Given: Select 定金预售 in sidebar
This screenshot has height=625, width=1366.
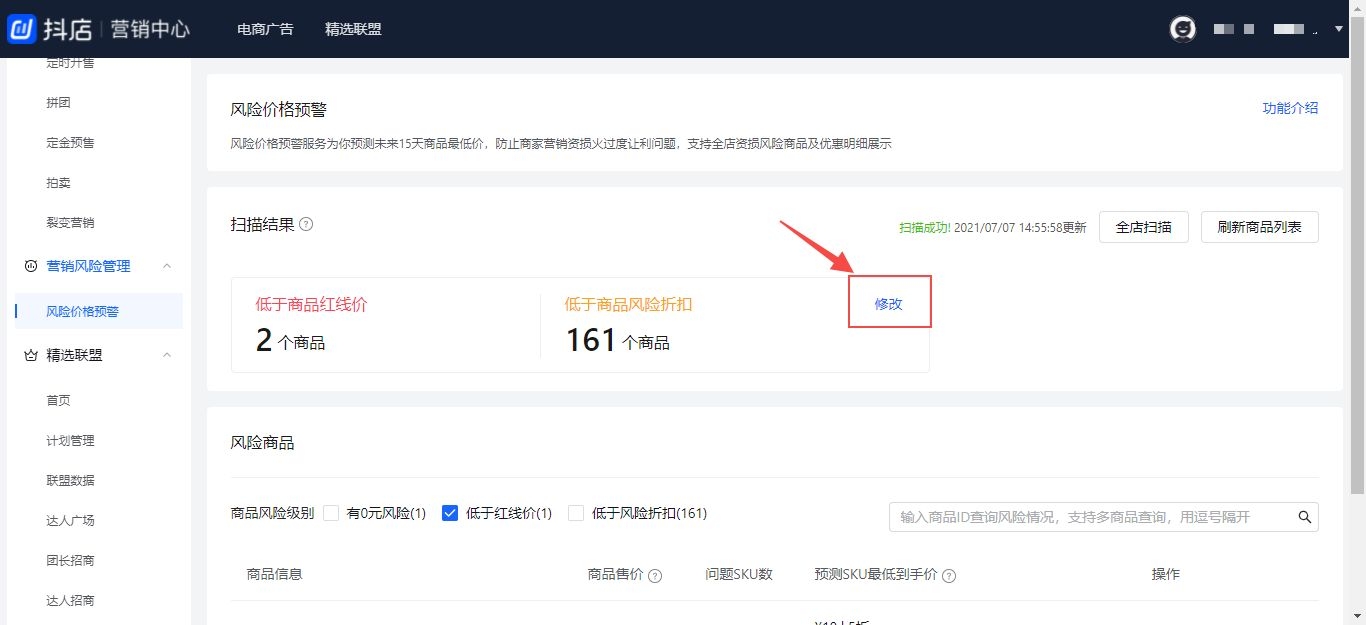Looking at the screenshot, I should point(70,143).
